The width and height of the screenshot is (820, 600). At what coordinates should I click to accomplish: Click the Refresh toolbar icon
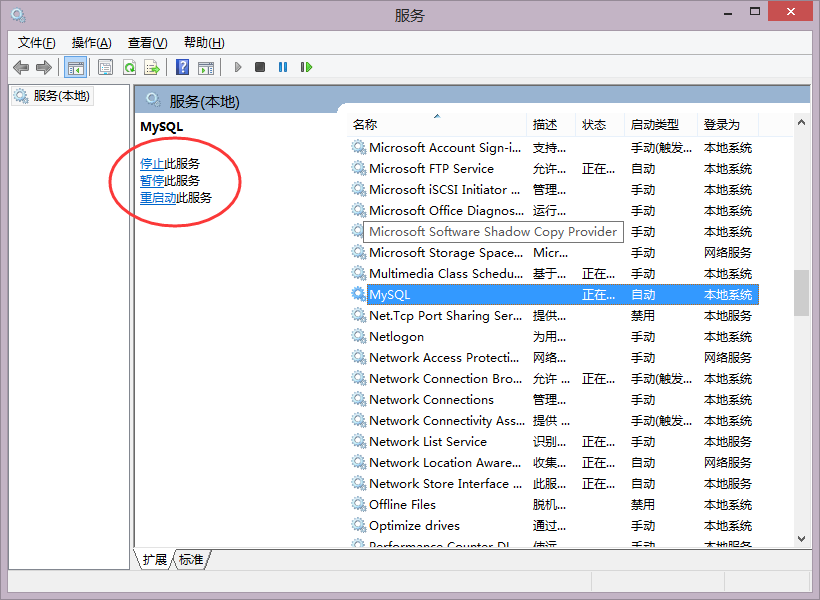pos(129,67)
